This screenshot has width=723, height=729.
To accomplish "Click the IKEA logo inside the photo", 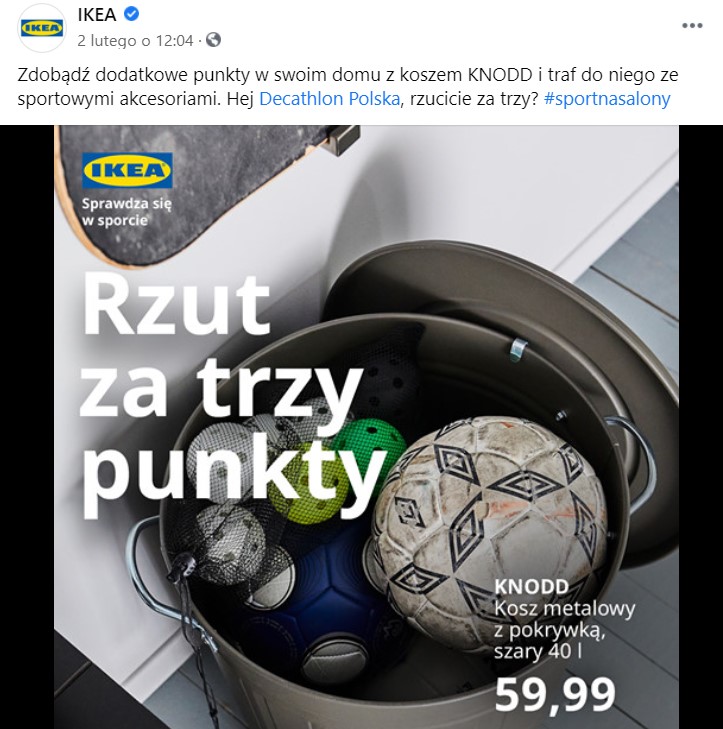I will [x=127, y=170].
